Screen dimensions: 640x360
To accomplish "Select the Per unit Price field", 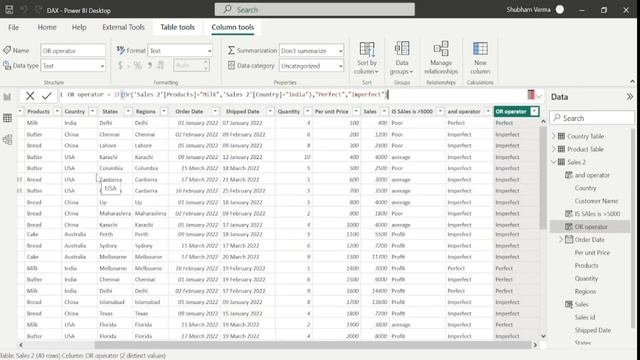I will [592, 253].
